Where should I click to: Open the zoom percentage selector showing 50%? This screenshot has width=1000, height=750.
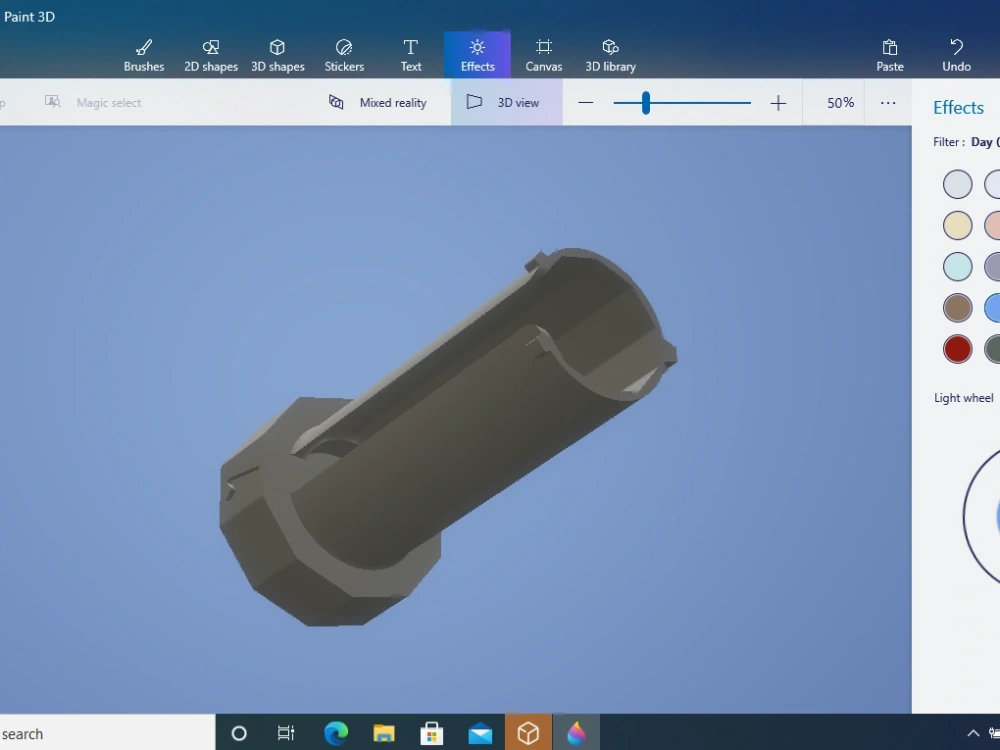pos(840,102)
